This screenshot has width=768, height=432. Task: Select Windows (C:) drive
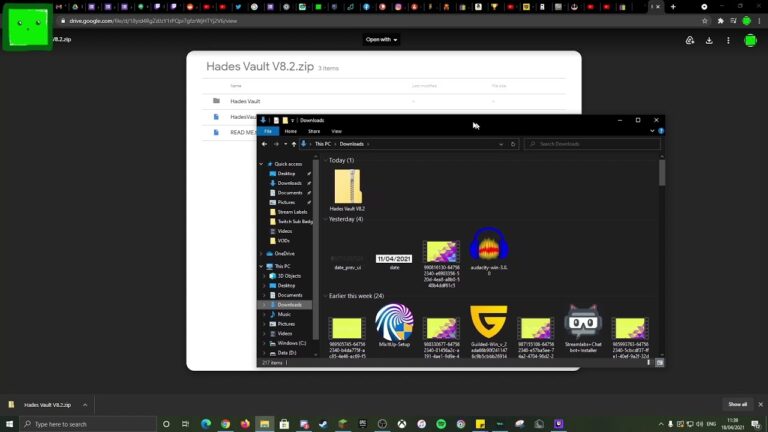tap(291, 343)
